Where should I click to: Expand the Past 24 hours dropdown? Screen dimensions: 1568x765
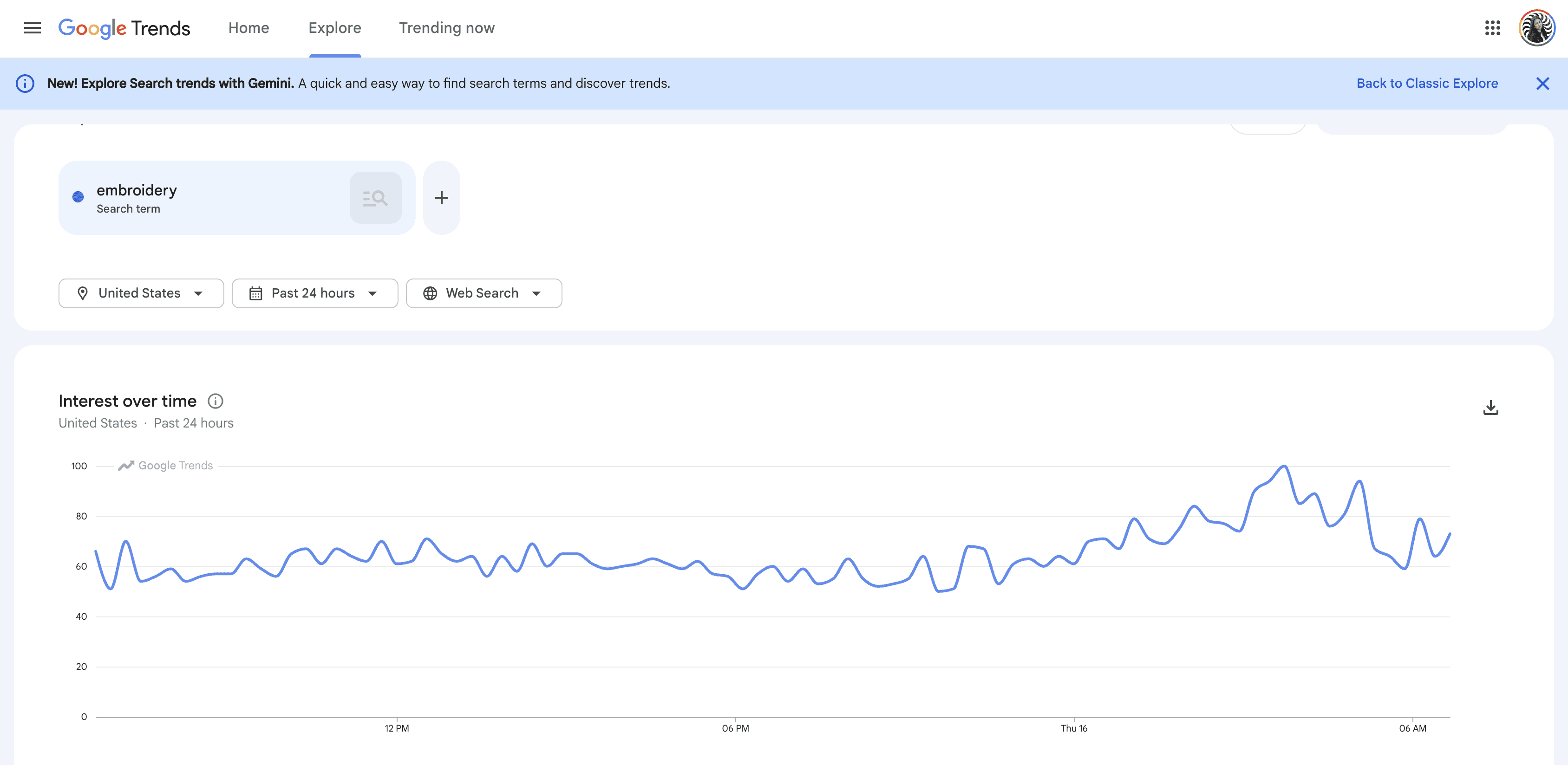315,293
